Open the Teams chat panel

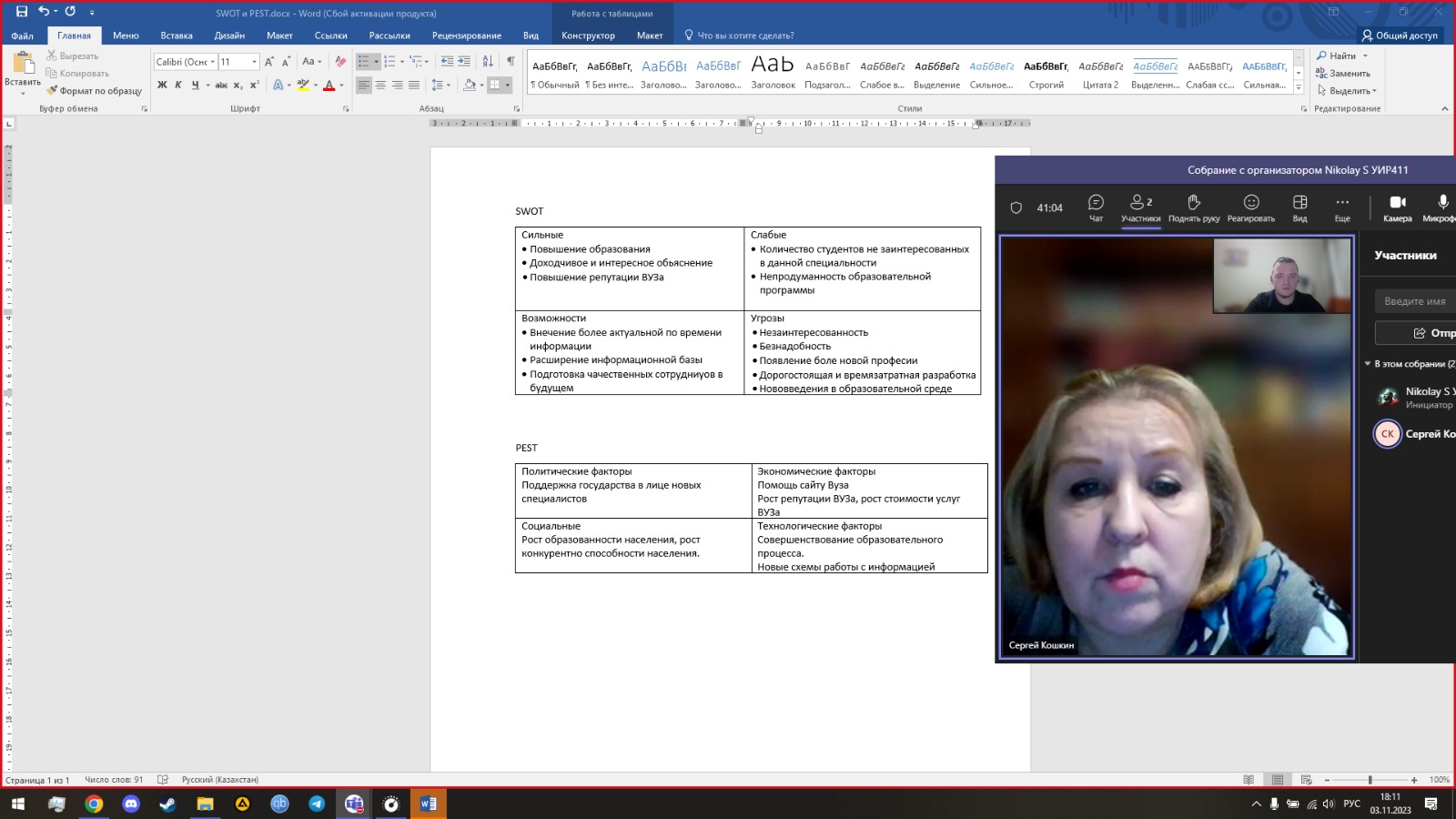pyautogui.click(x=1096, y=207)
